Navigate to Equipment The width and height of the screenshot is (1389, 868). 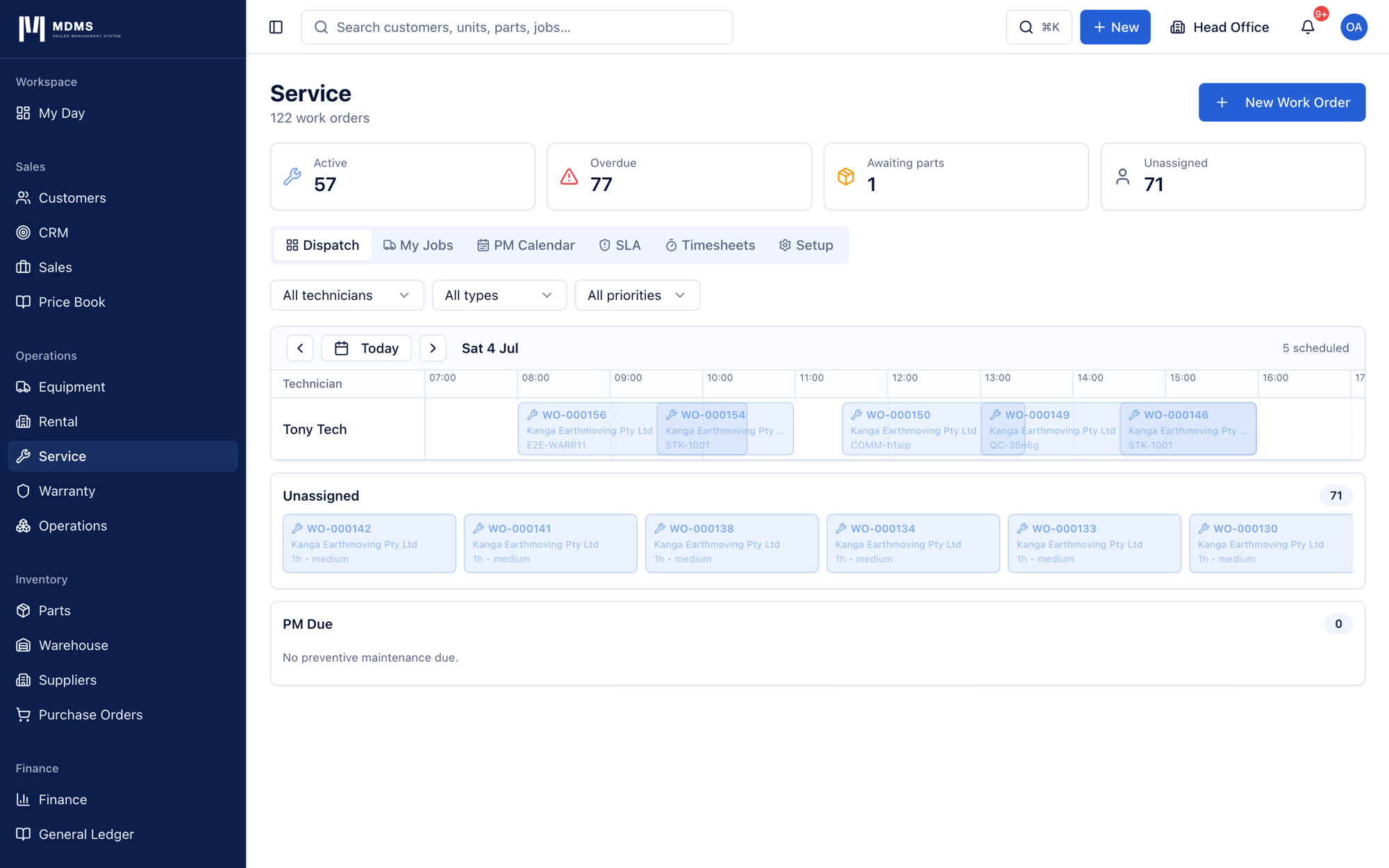pyautogui.click(x=123, y=387)
